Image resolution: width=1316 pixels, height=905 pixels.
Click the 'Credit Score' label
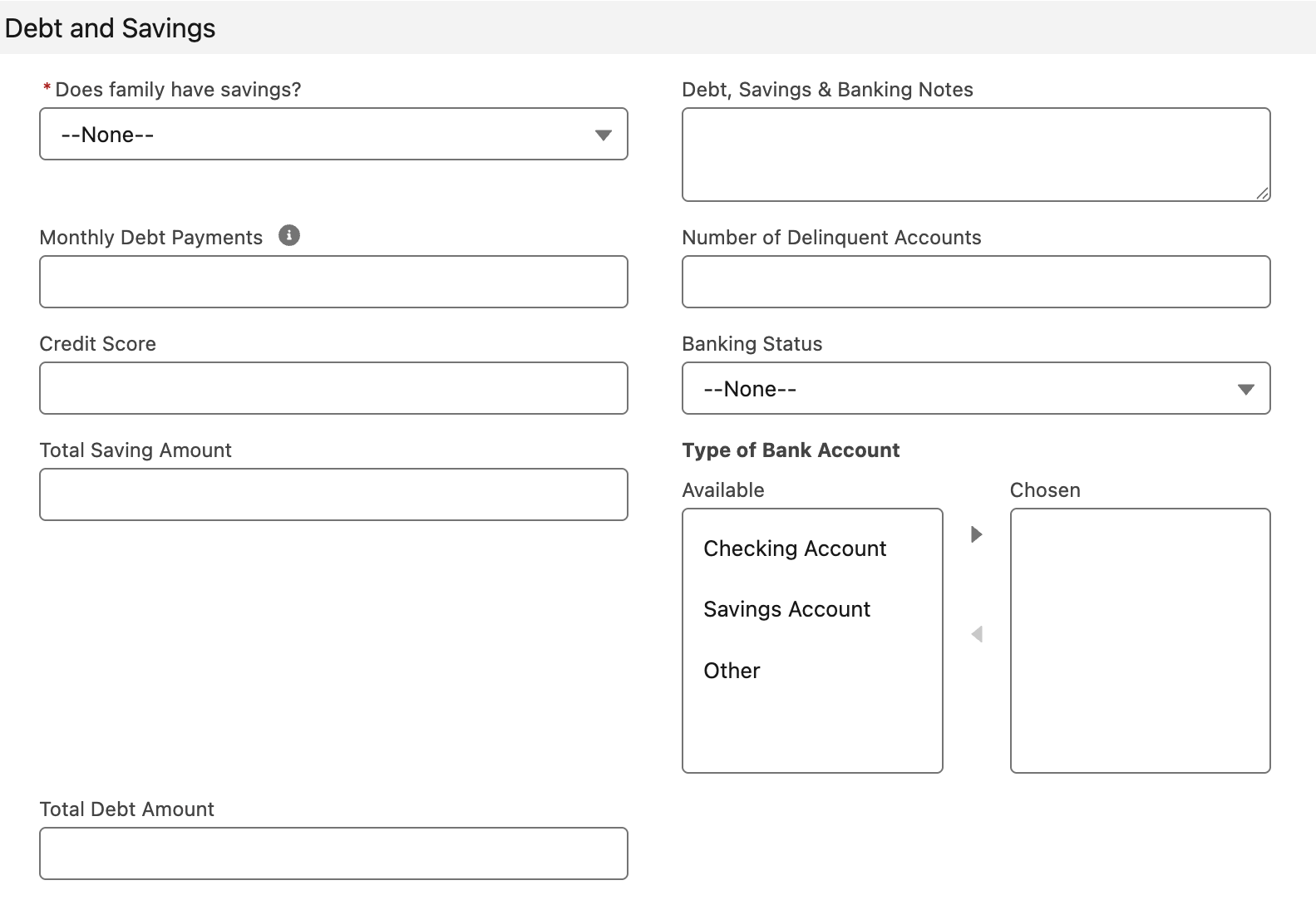coord(97,344)
